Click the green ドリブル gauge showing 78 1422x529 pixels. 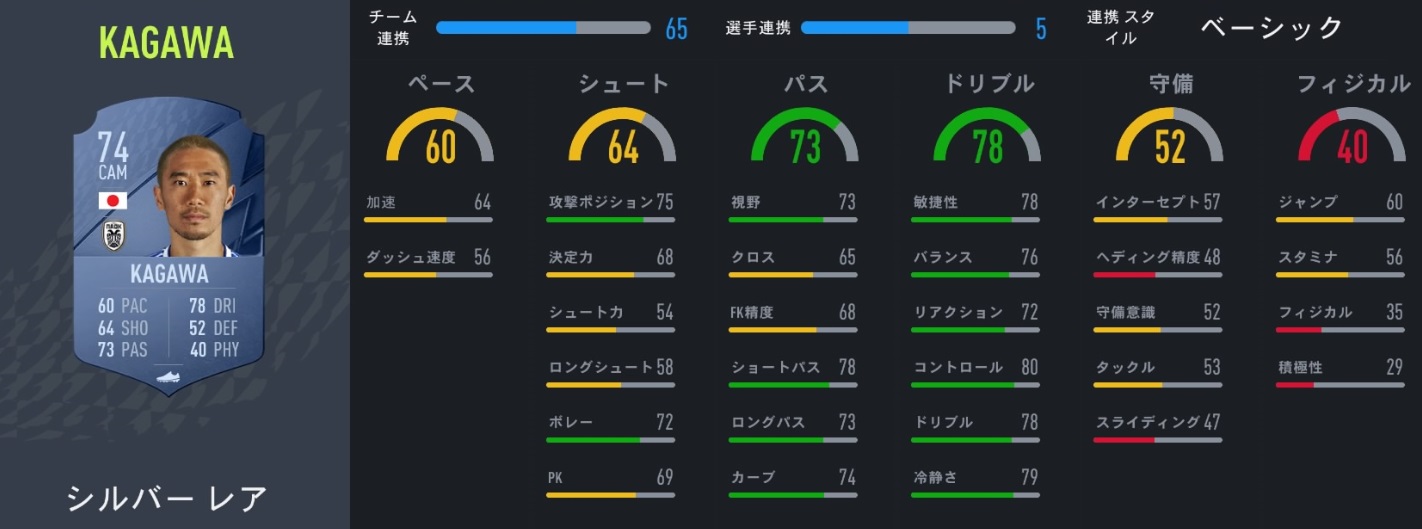click(x=987, y=137)
